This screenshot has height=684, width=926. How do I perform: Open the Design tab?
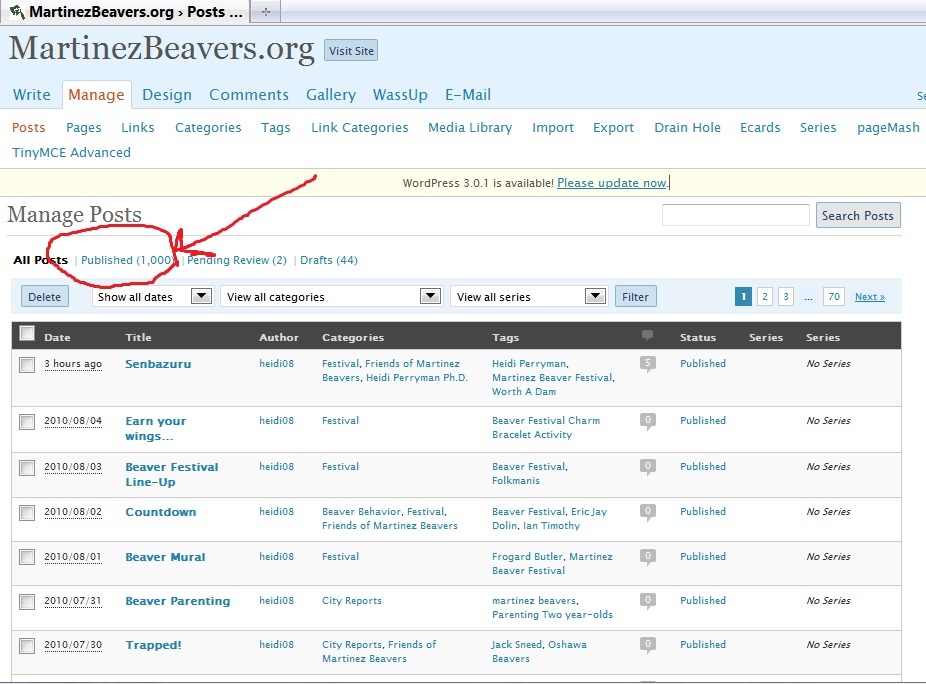(167, 95)
